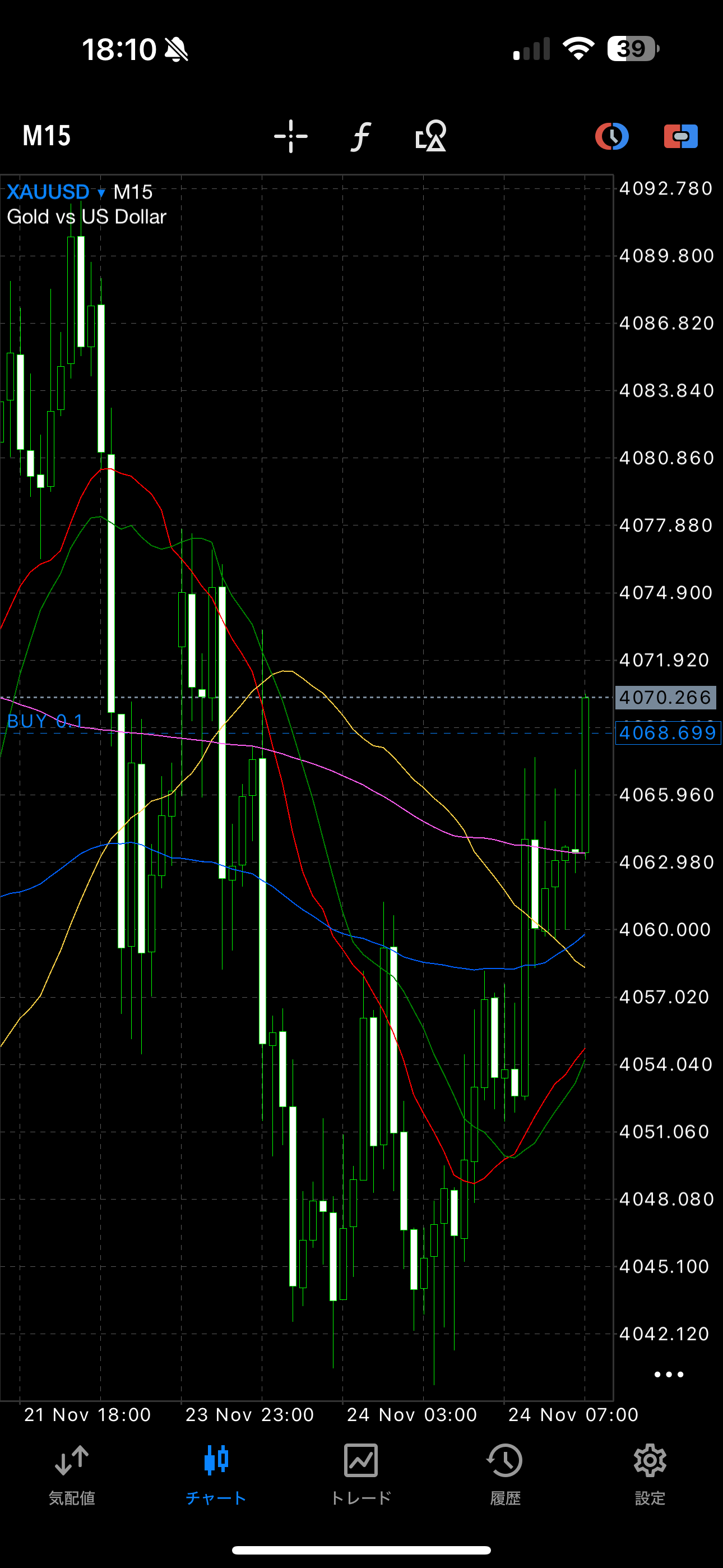The width and height of the screenshot is (723, 1568).
Task: Open the 履歴 history tab
Action: pyautogui.click(x=505, y=1474)
